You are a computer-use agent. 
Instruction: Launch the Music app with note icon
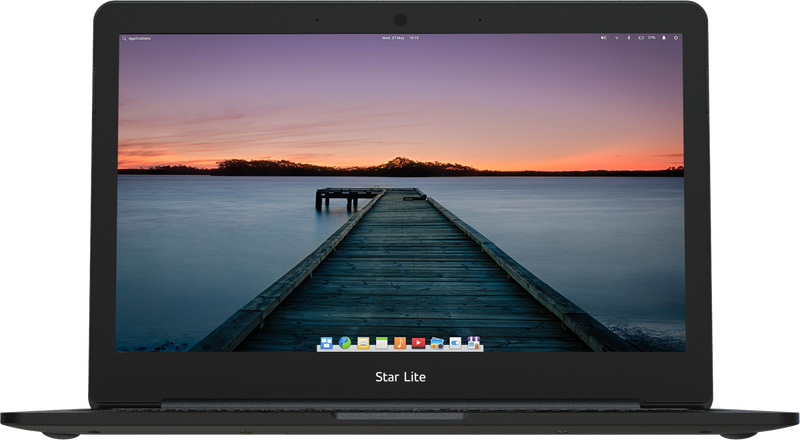click(400, 343)
